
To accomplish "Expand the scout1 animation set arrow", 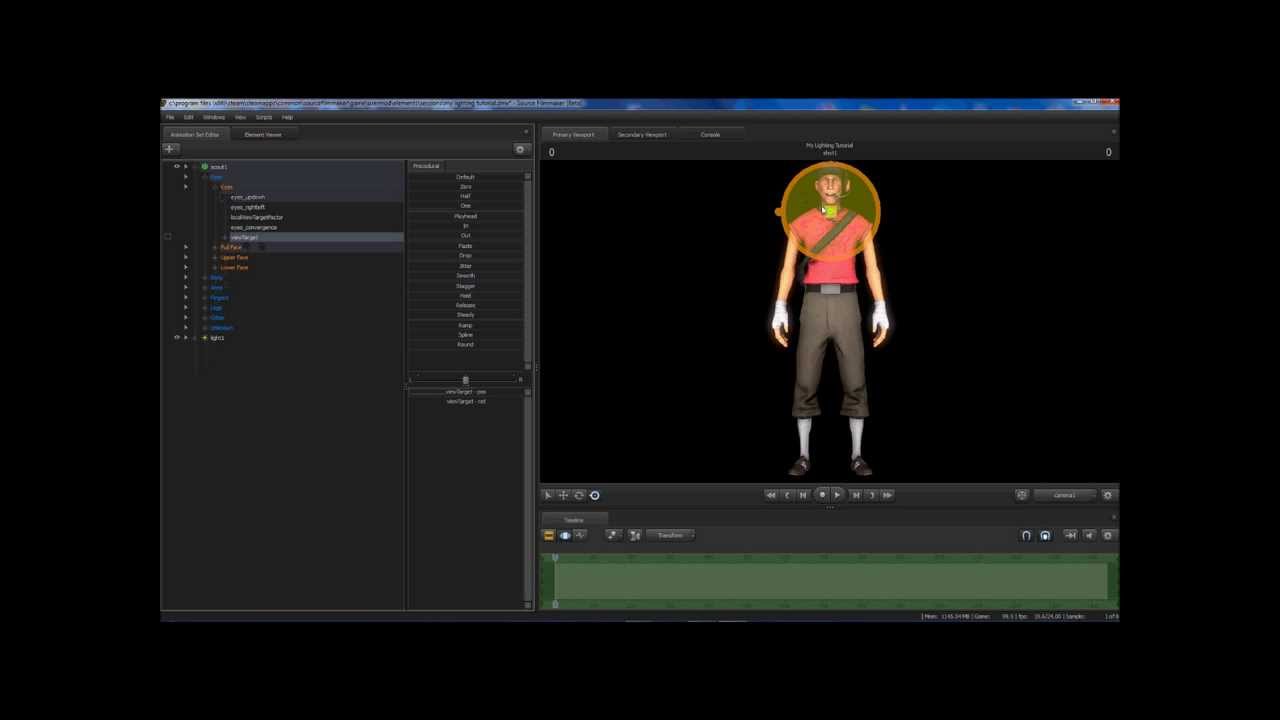I will [186, 167].
